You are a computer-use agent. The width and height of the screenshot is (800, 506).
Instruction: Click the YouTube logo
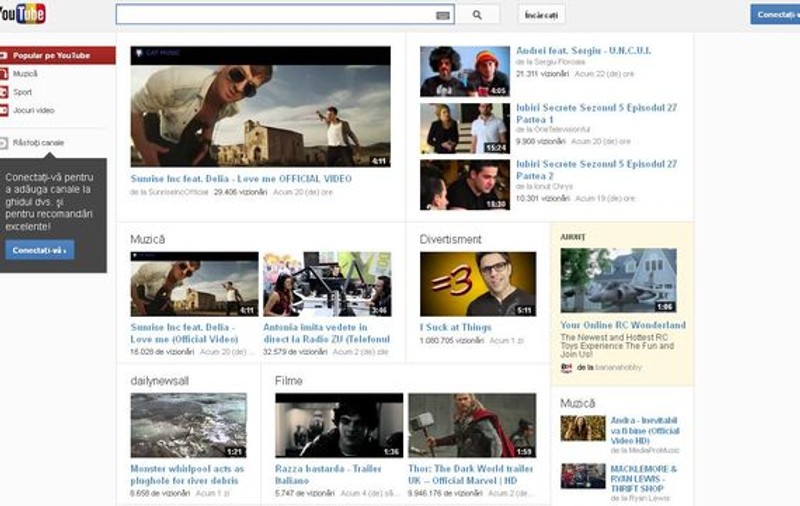pos(22,14)
